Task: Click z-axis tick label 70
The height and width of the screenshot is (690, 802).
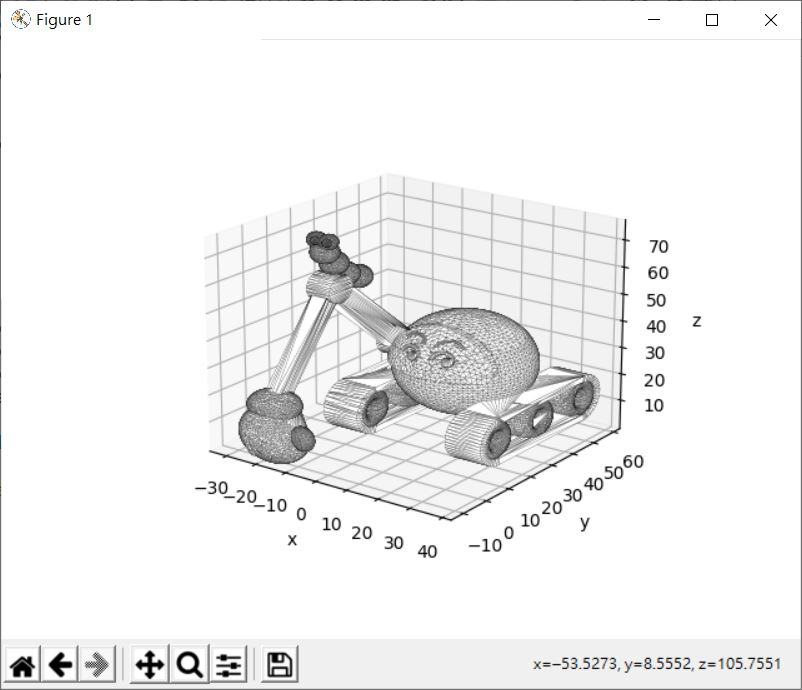Action: 659,247
